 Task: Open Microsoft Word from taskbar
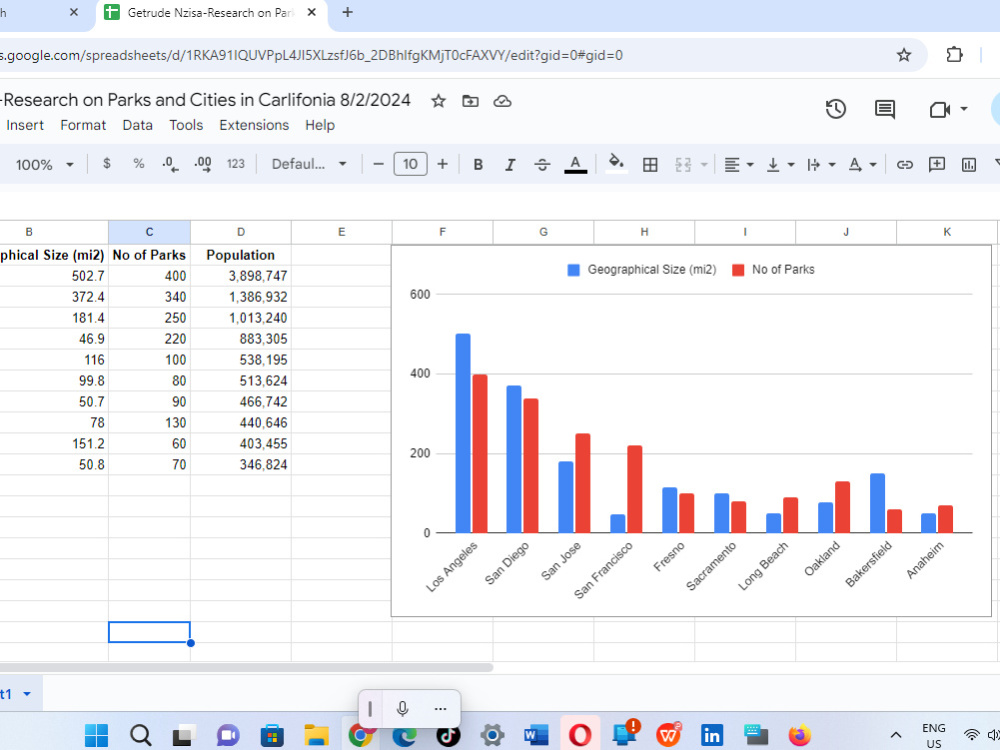click(536, 735)
